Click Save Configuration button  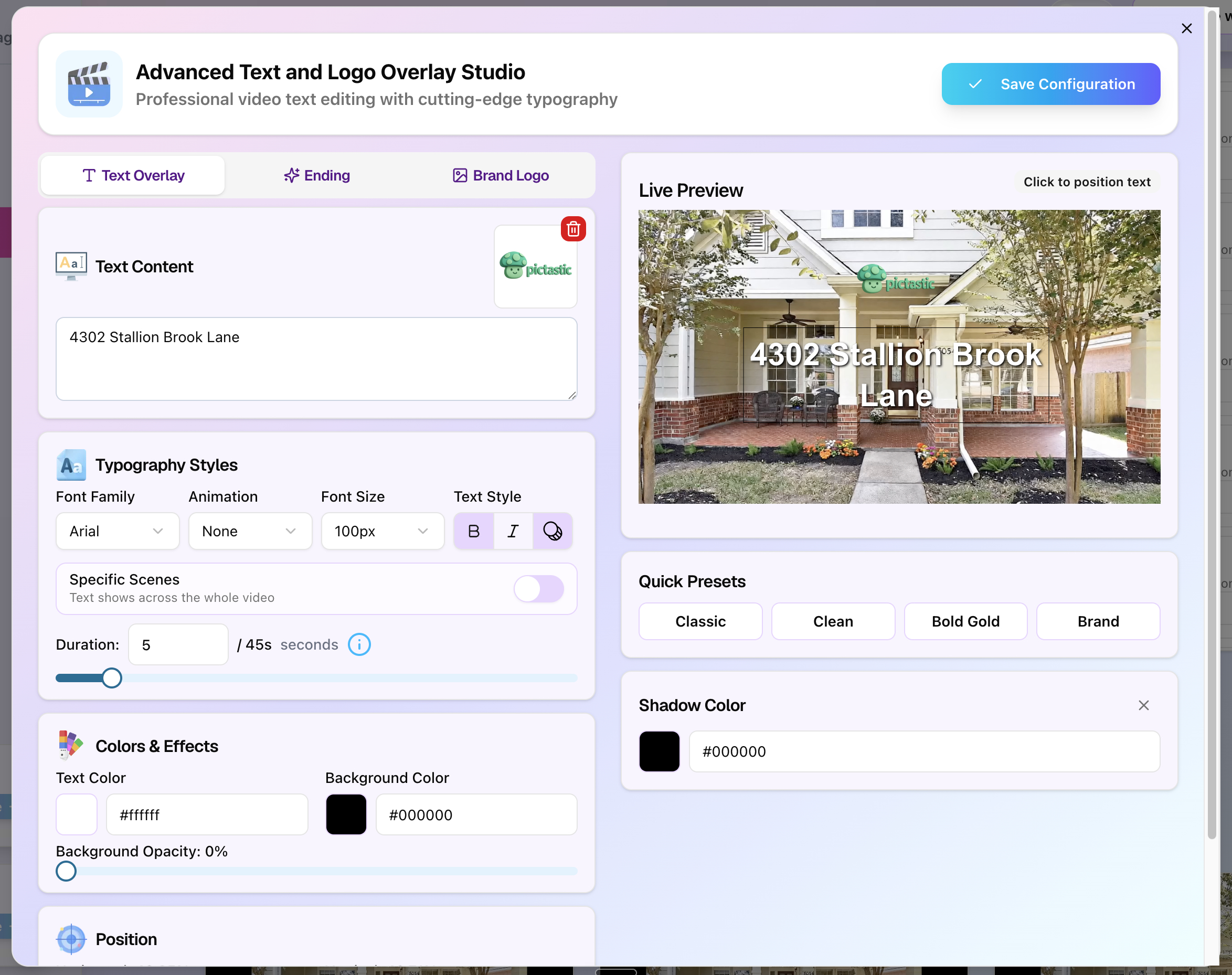tap(1050, 84)
